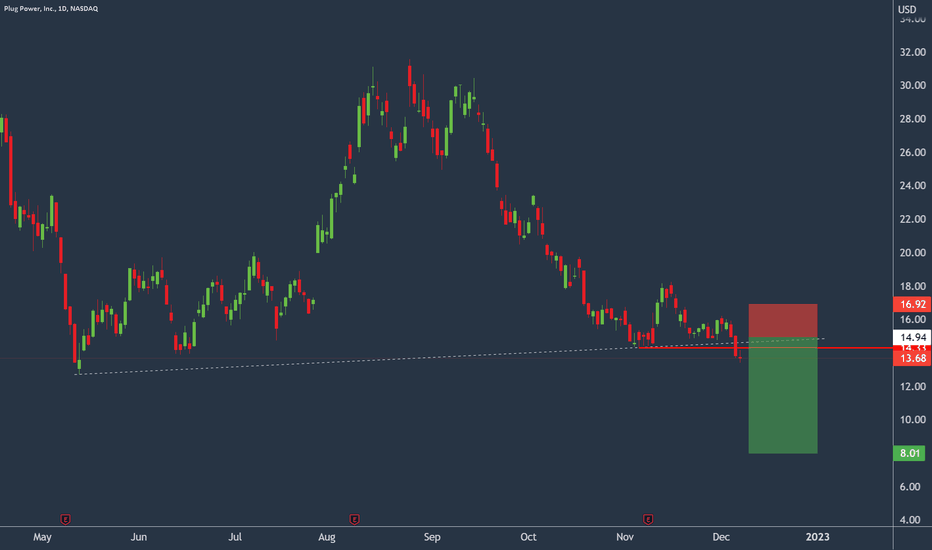
Task: Click the Dec label on the time axis
Action: click(x=721, y=538)
